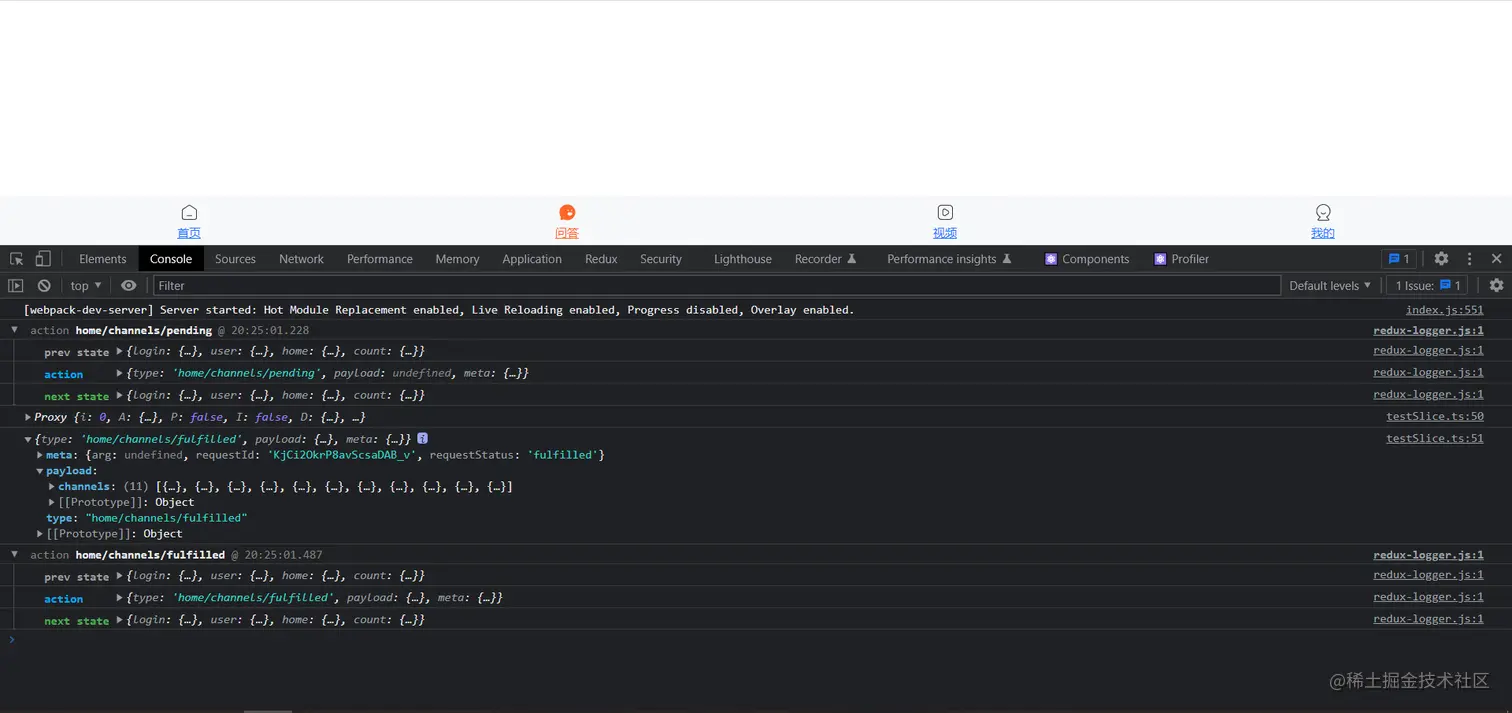Switch to the Elements tab
This screenshot has width=1512, height=713.
pos(103,259)
